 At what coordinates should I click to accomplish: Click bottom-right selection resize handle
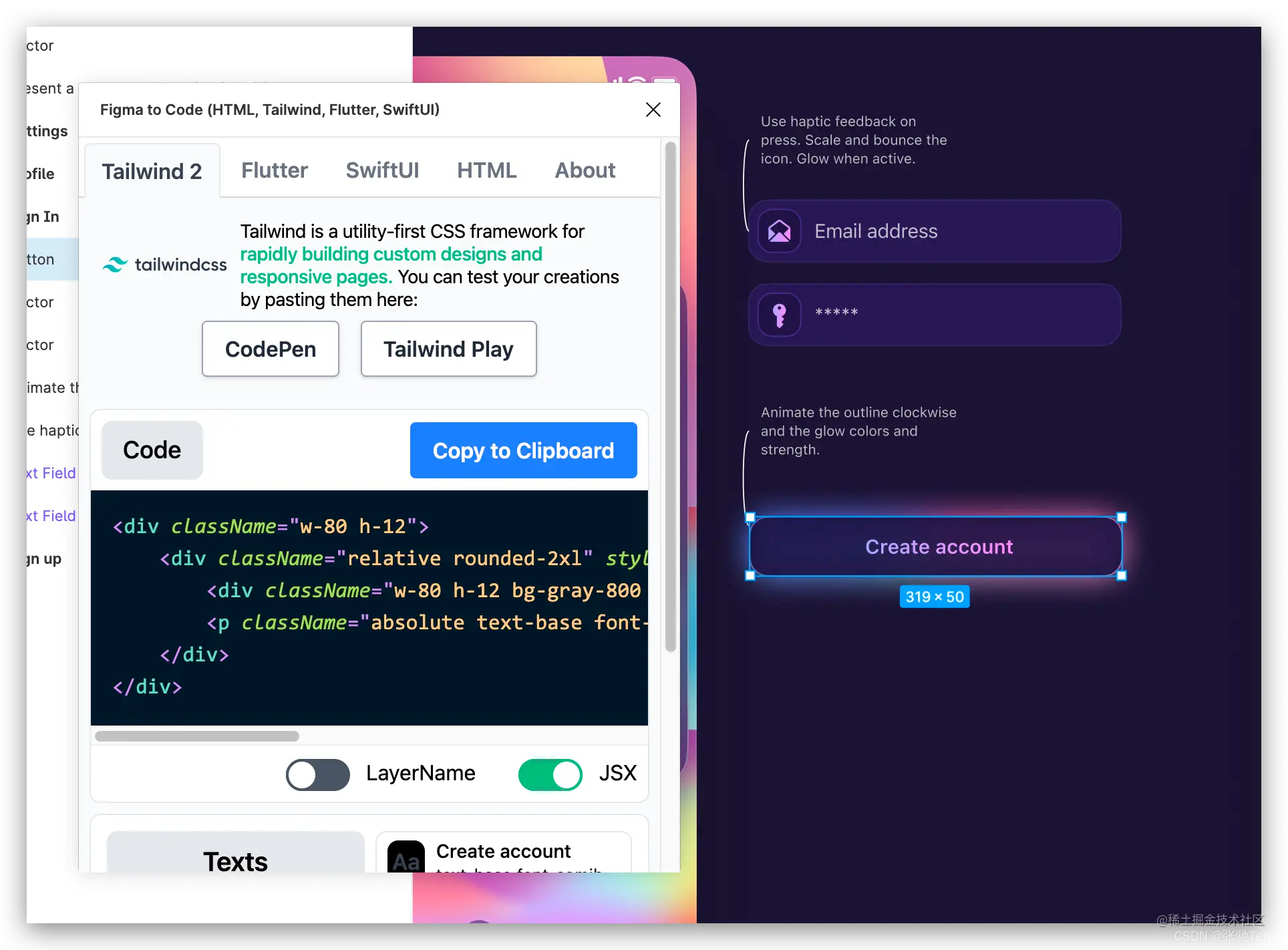[1122, 576]
